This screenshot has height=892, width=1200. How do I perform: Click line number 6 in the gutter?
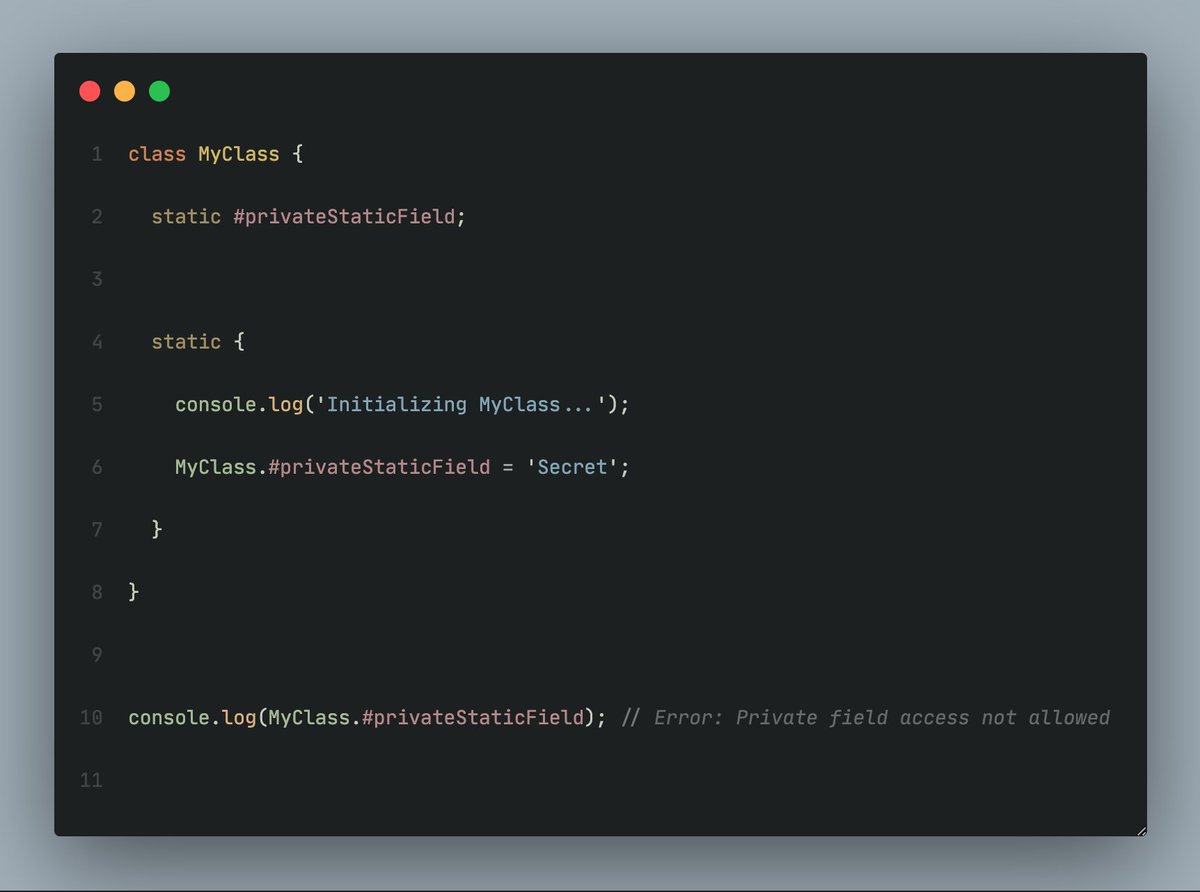tap(96, 467)
